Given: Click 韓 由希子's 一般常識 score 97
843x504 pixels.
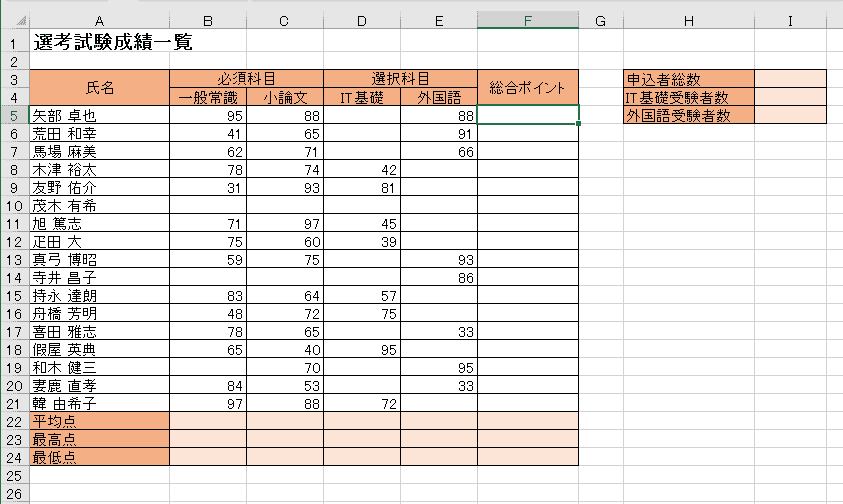Looking at the screenshot, I should pyautogui.click(x=208, y=403).
